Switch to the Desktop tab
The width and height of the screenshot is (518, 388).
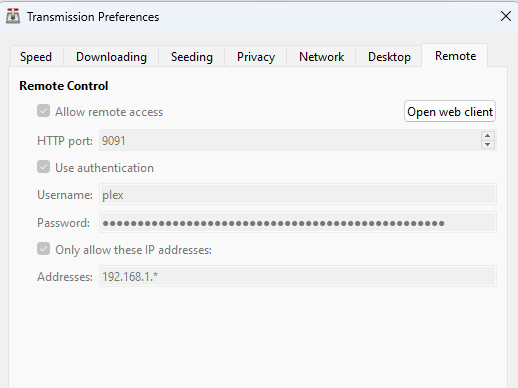[x=389, y=57]
